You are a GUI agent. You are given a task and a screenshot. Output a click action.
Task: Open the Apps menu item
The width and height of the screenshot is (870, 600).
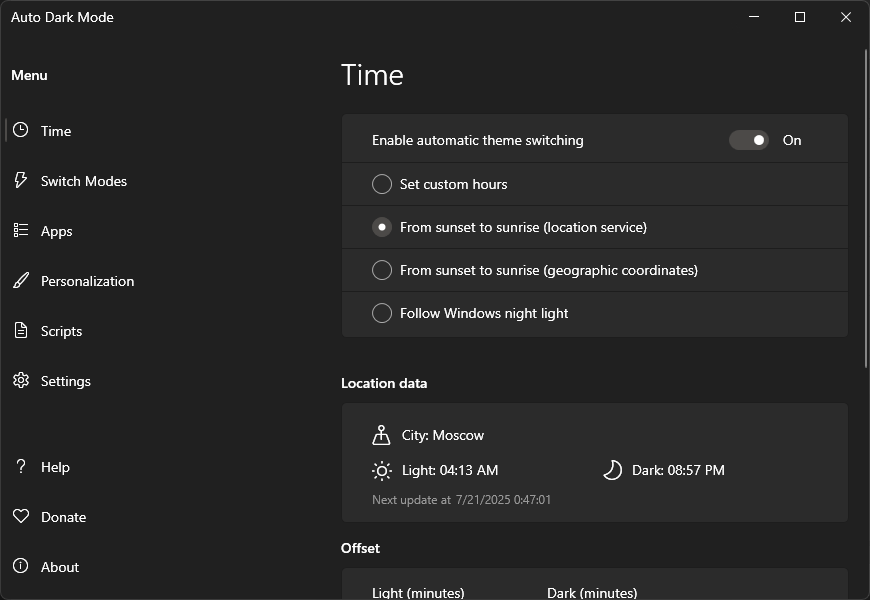[57, 231]
